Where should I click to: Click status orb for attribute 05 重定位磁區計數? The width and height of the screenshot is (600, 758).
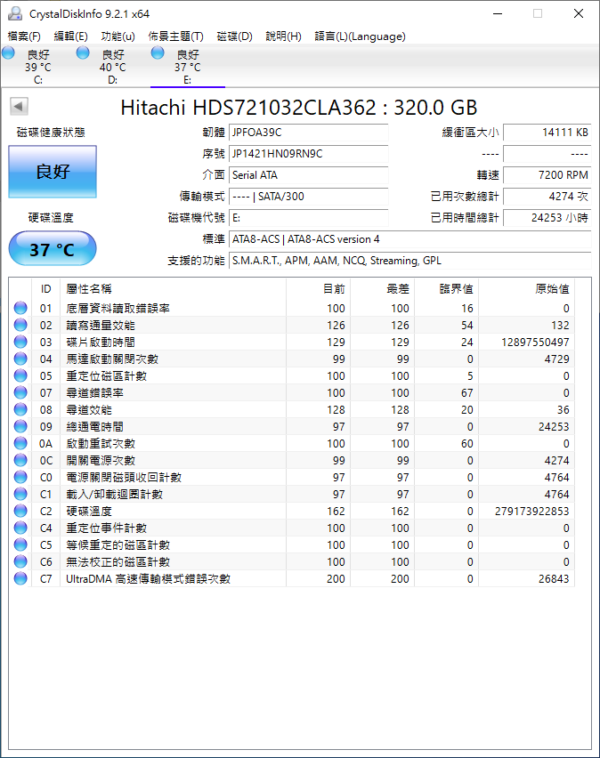(x=20, y=376)
